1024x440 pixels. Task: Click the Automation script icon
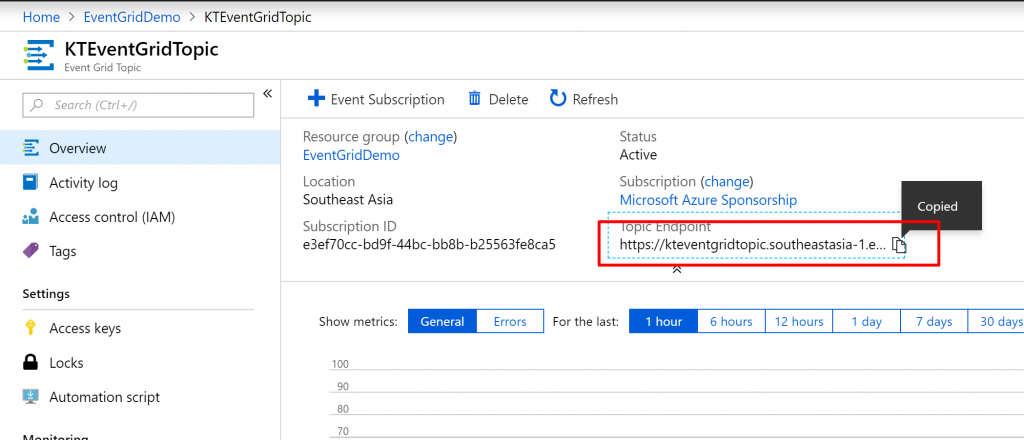pos(30,397)
